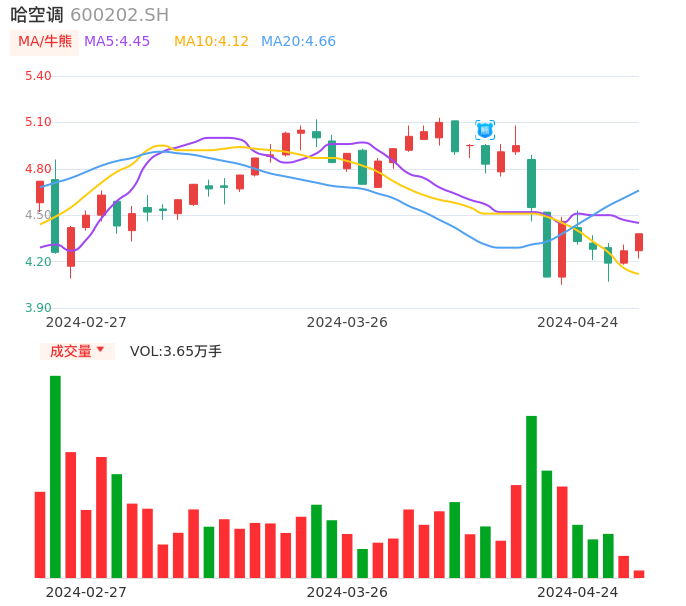Click the 5.40 price axis label
This screenshot has height=606, width=686.
click(x=38, y=76)
